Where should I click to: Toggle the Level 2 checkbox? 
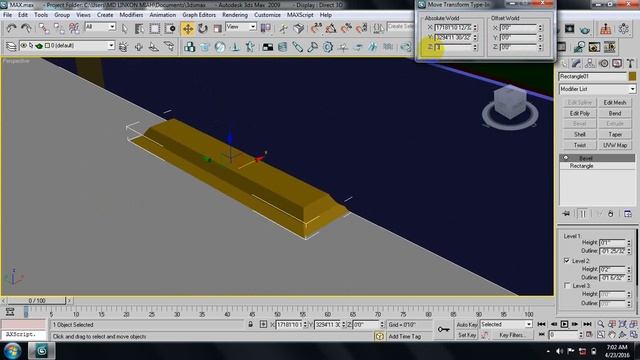pos(567,260)
